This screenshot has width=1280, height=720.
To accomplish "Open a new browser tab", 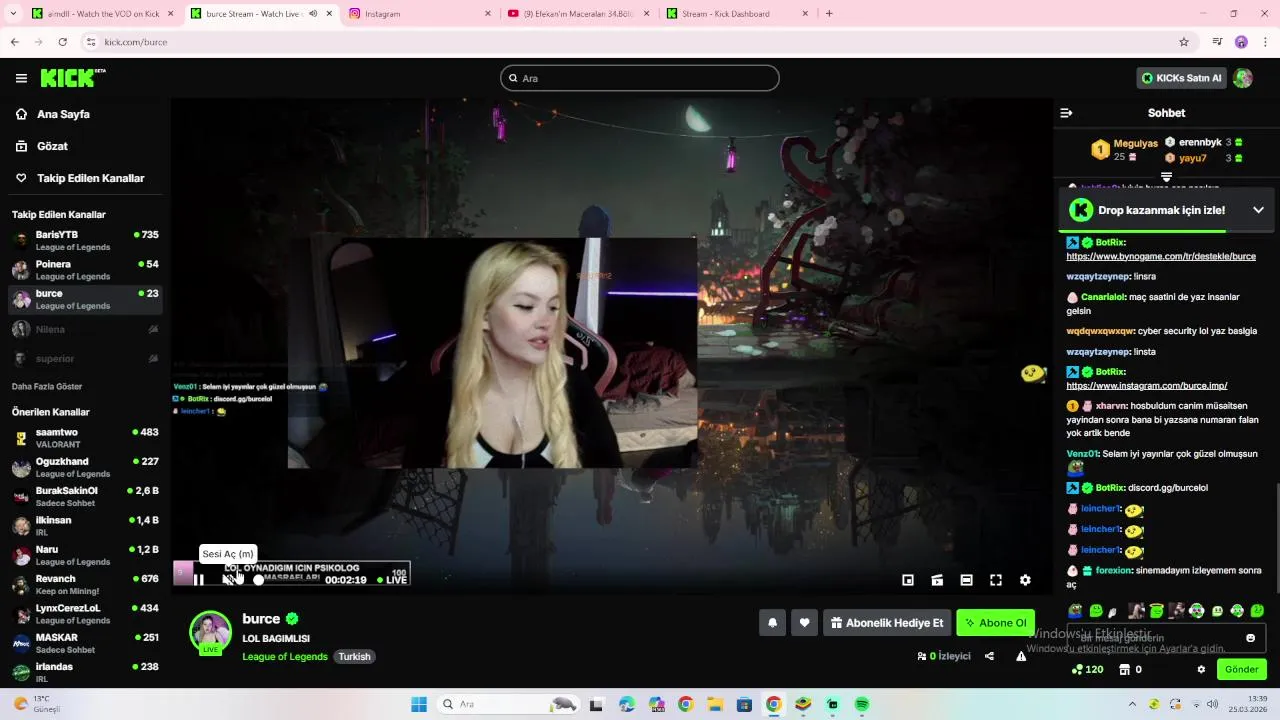I will pos(829,14).
